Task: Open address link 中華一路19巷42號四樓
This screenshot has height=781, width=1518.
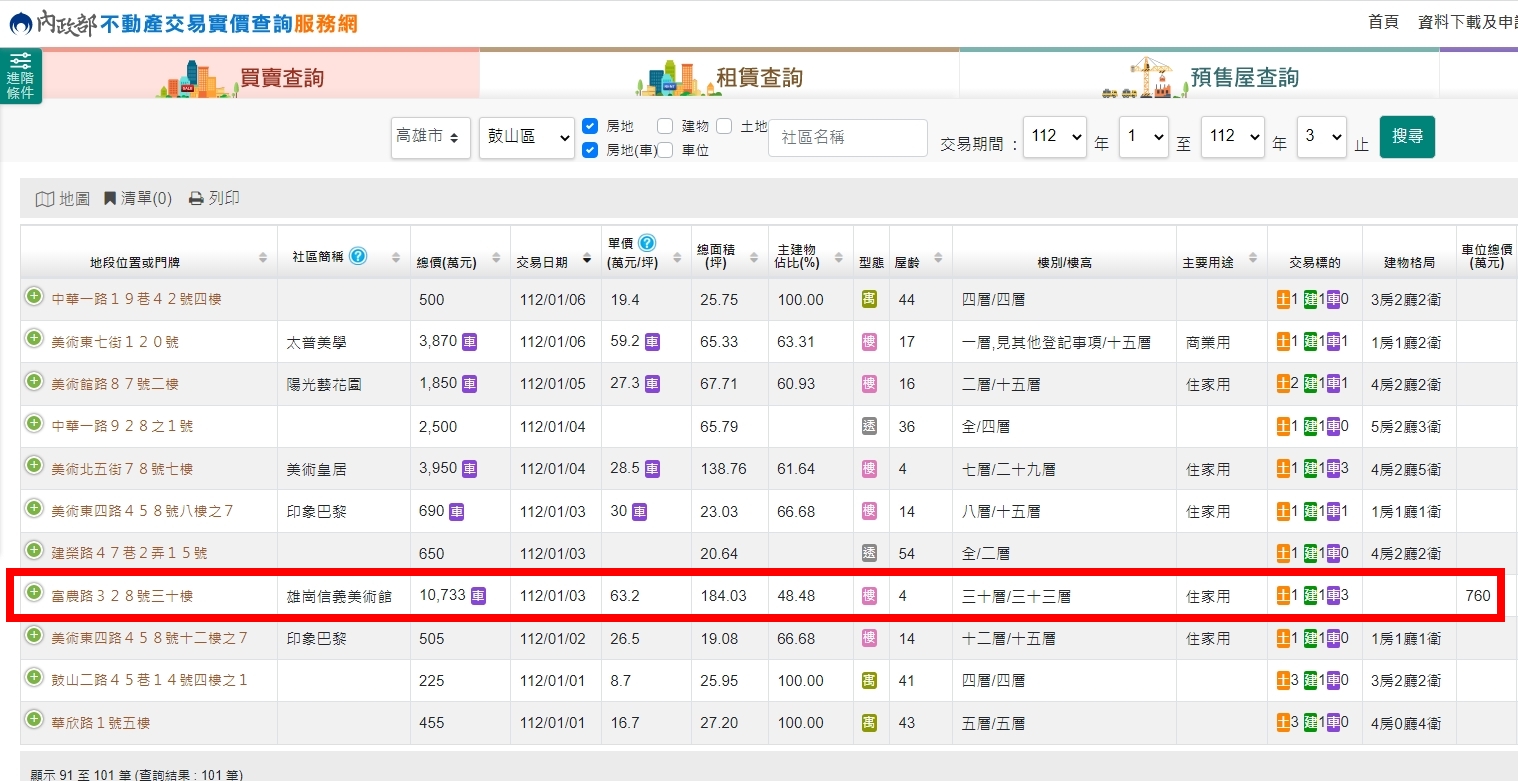Action: (x=137, y=300)
